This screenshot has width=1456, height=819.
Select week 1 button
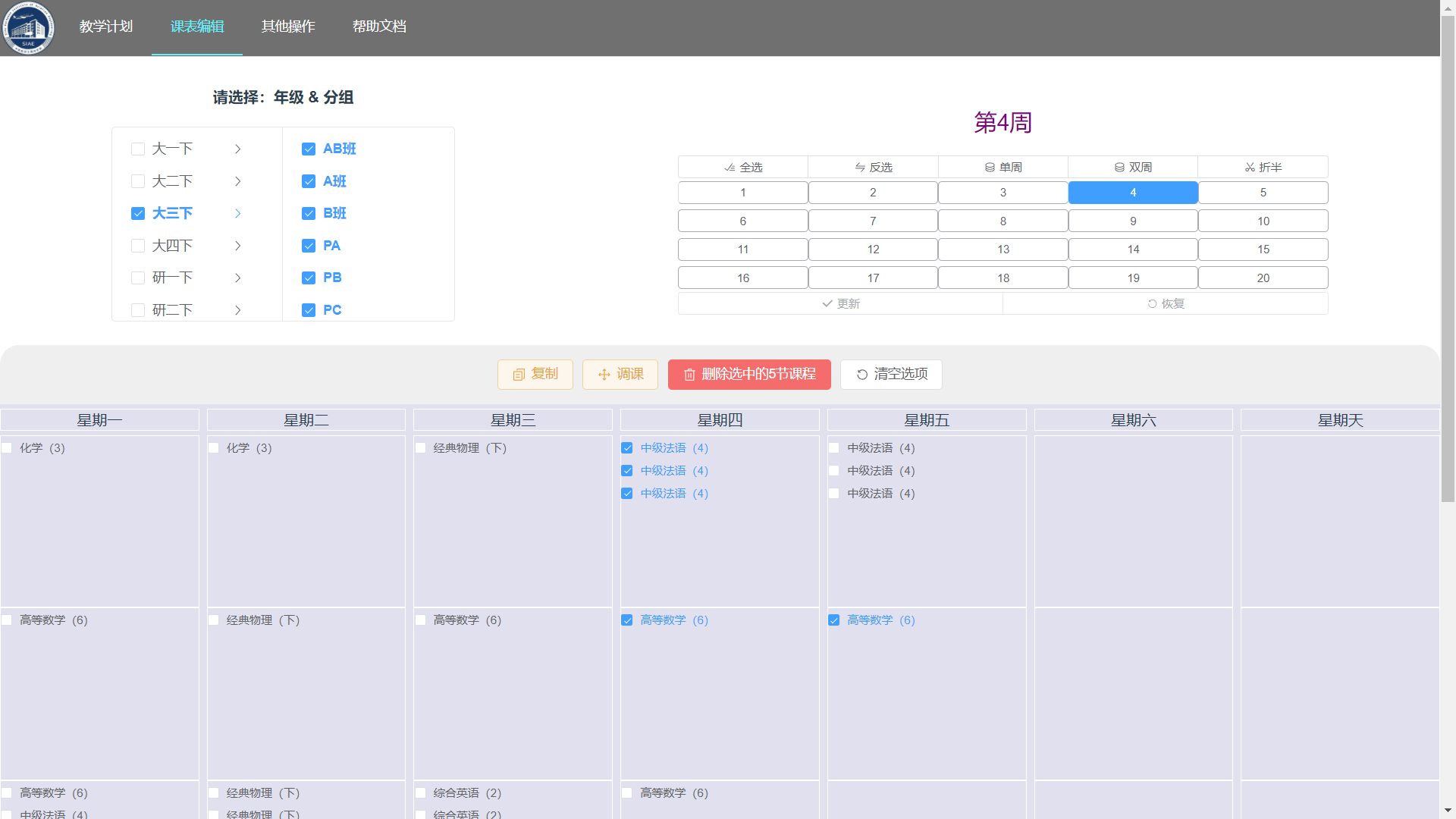click(x=743, y=193)
